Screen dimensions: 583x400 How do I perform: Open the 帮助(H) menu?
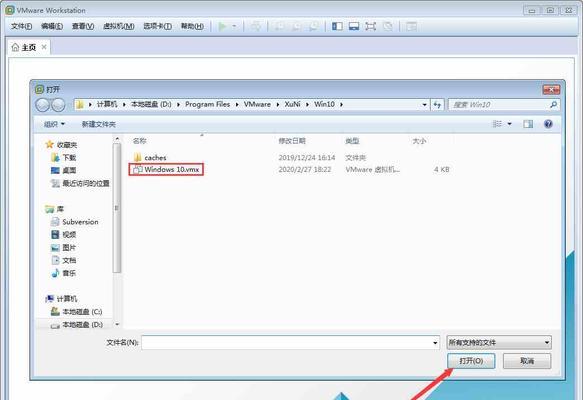click(x=192, y=26)
